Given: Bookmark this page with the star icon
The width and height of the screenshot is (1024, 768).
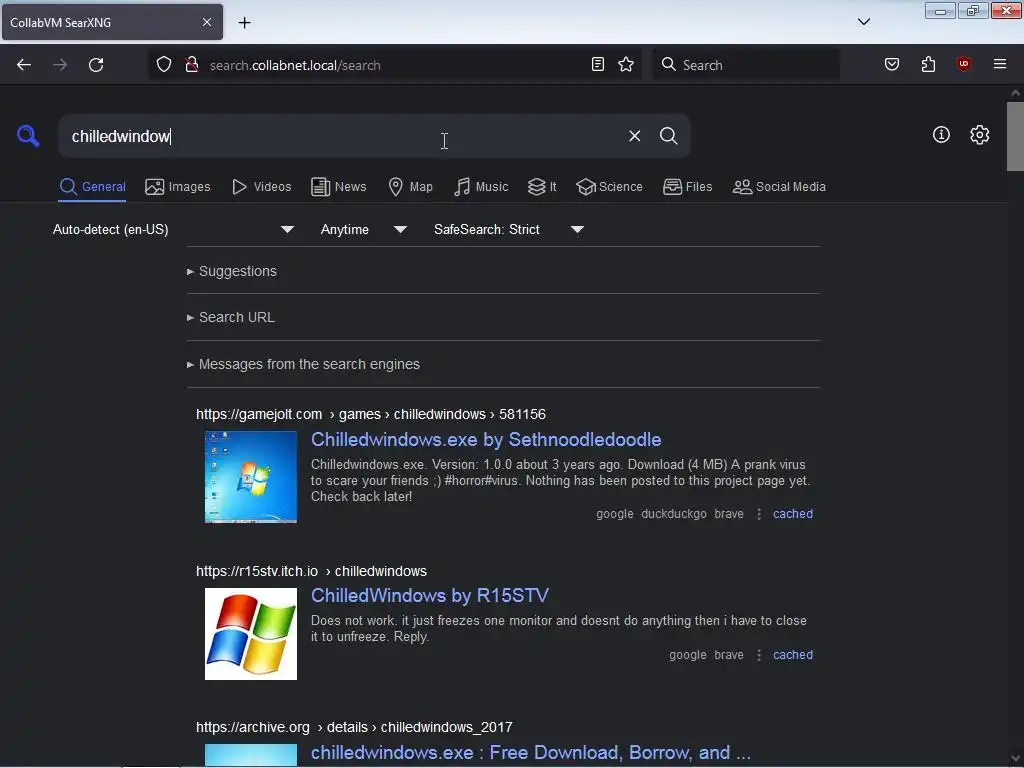Looking at the screenshot, I should click(626, 65).
